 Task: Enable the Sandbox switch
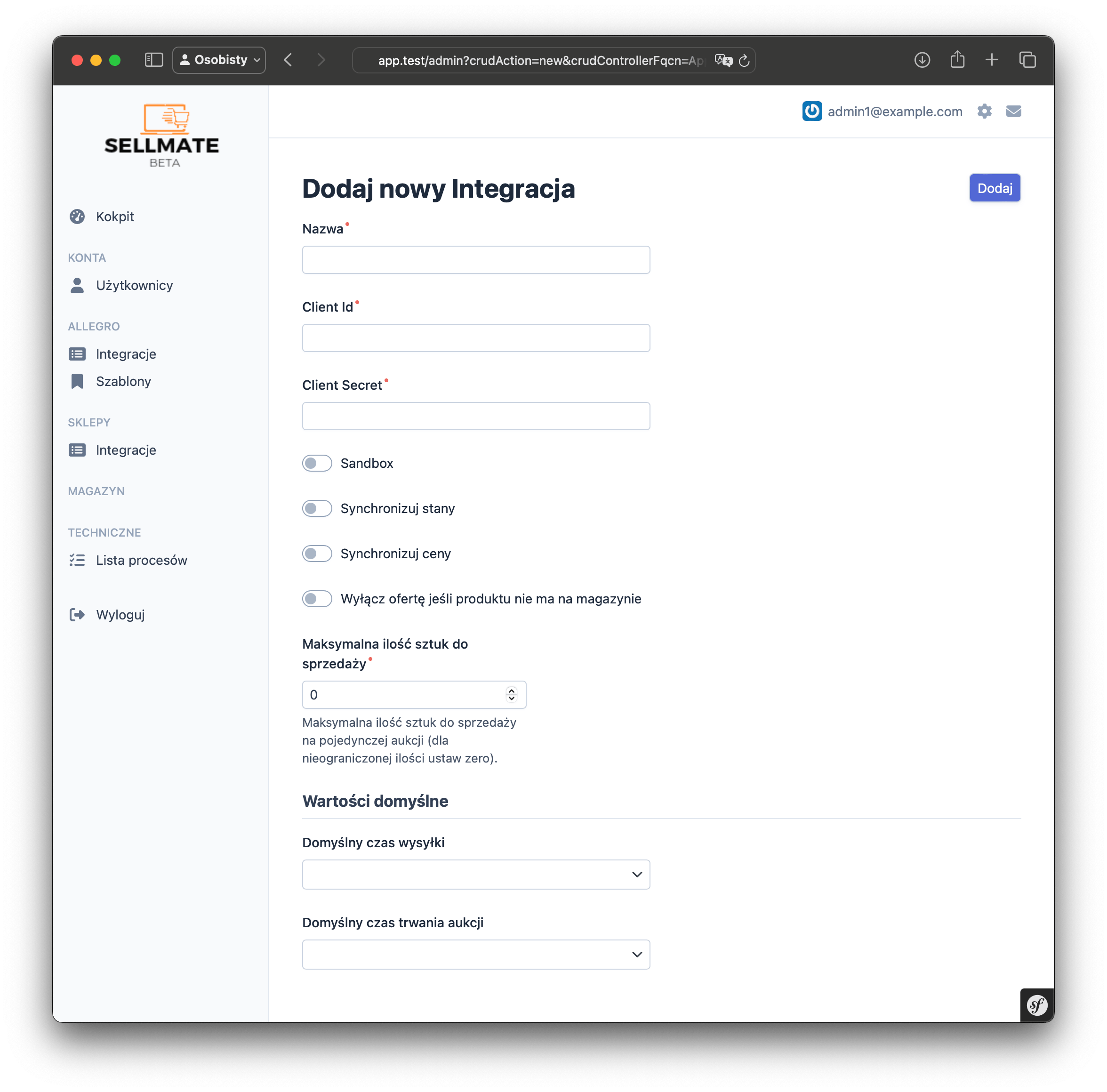pyautogui.click(x=317, y=463)
